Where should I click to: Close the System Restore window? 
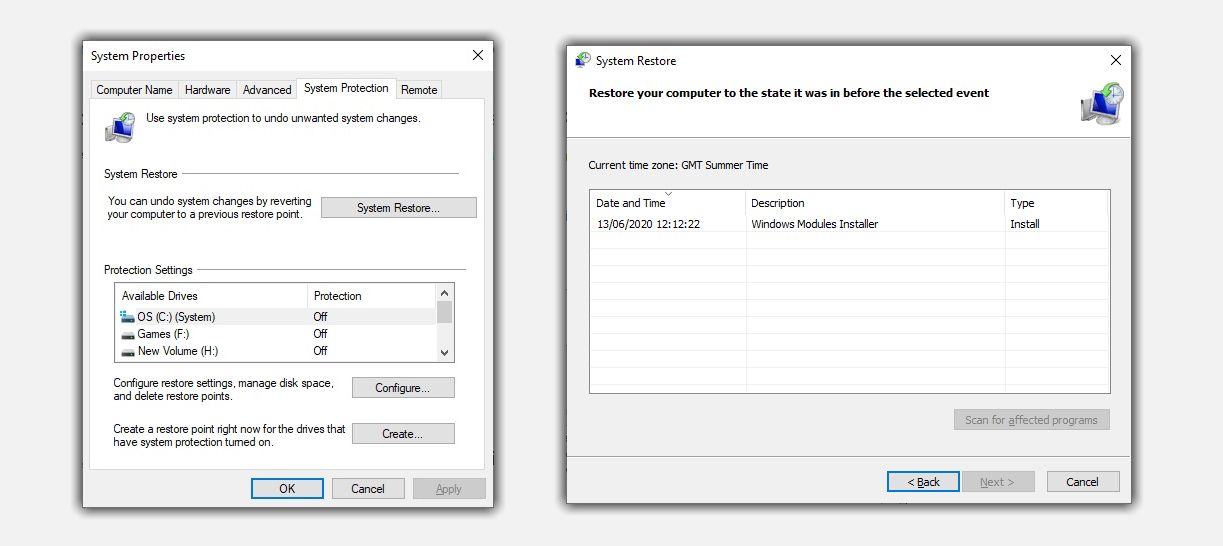[x=1115, y=61]
